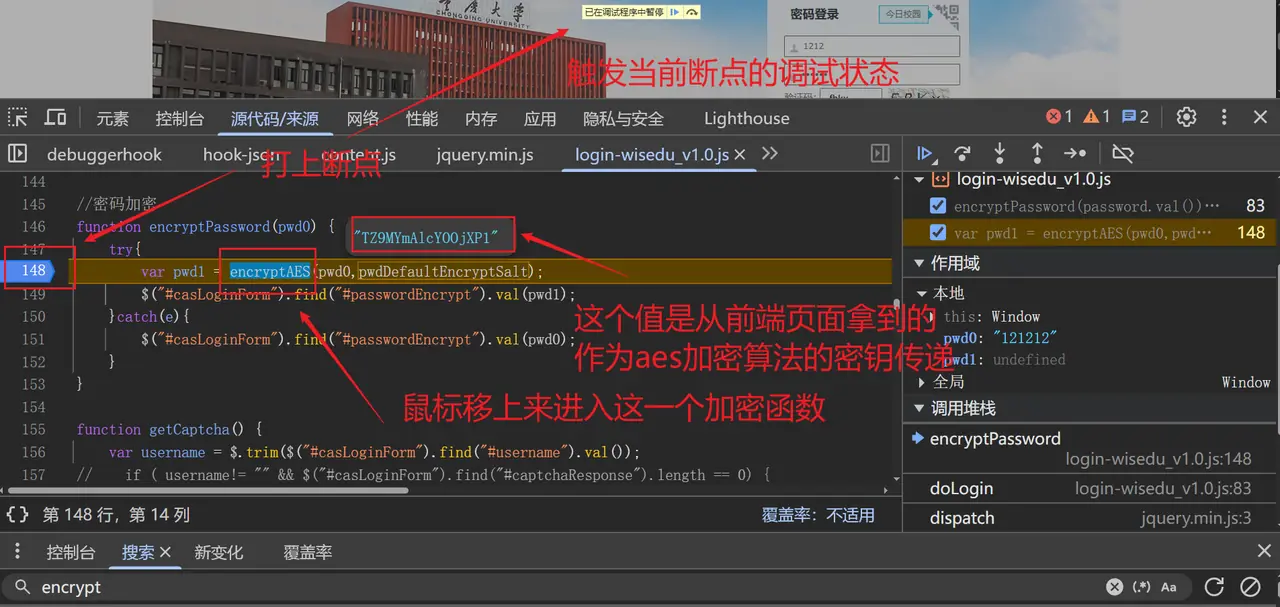The width and height of the screenshot is (1280, 607).
Task: Select doLogin in the call stack
Action: [961, 488]
